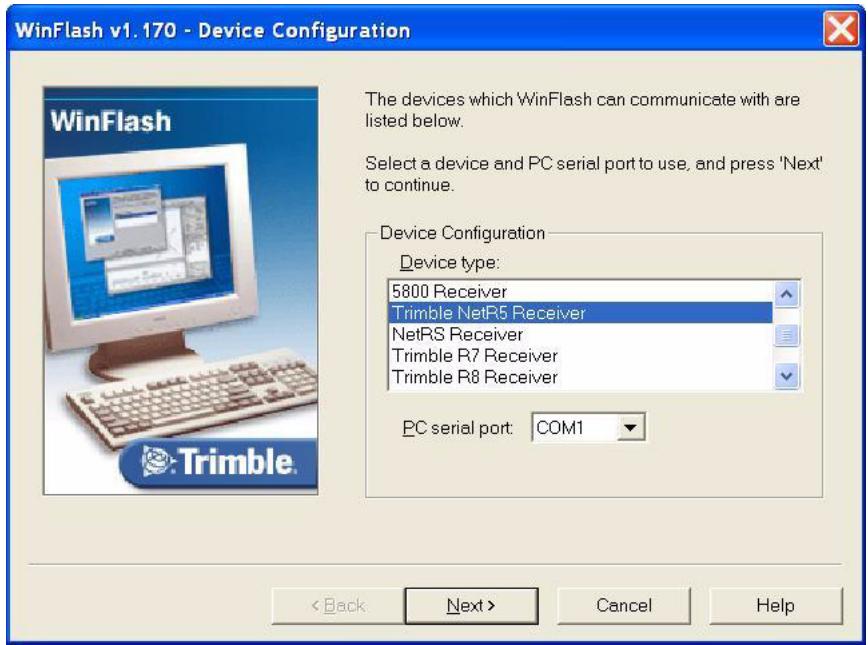Pick Trimble R7 Receiver device type

tap(580, 355)
